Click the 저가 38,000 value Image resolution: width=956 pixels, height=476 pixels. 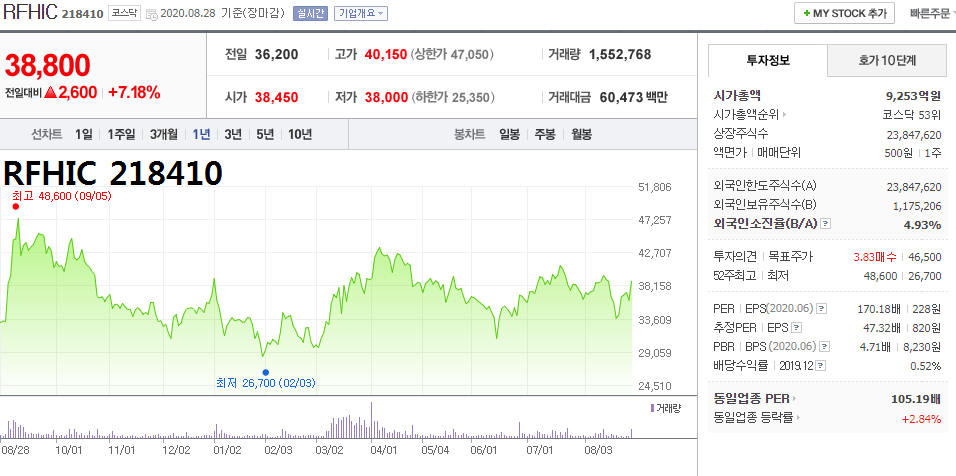tap(386, 97)
